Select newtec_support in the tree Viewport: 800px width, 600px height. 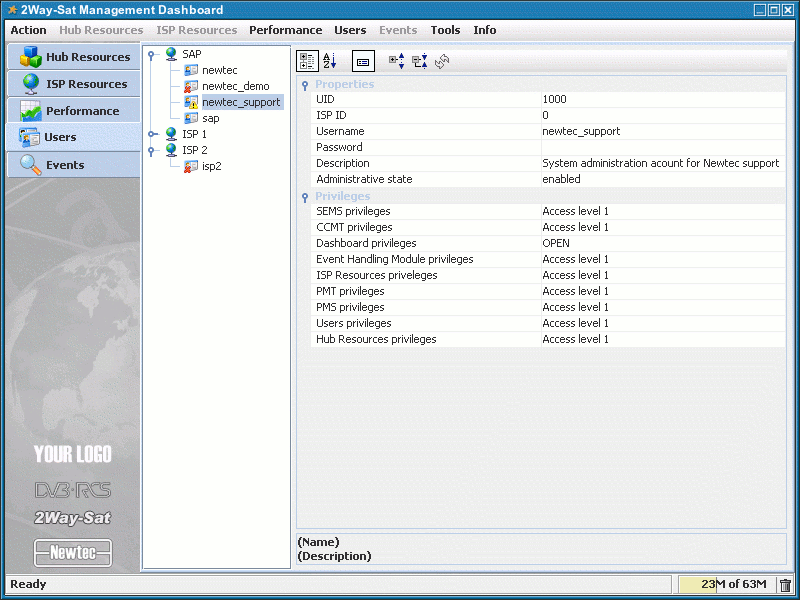click(x=241, y=102)
